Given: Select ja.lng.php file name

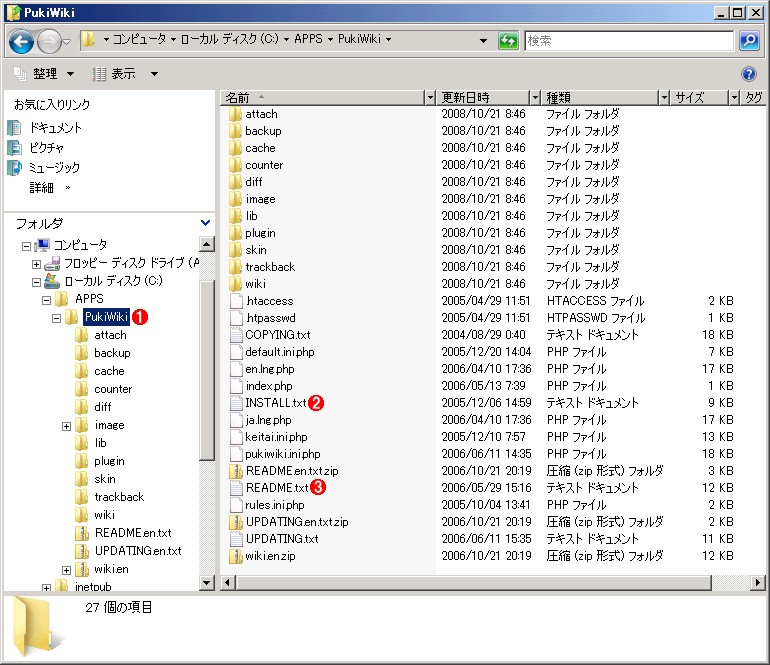Looking at the screenshot, I should click(x=268, y=420).
